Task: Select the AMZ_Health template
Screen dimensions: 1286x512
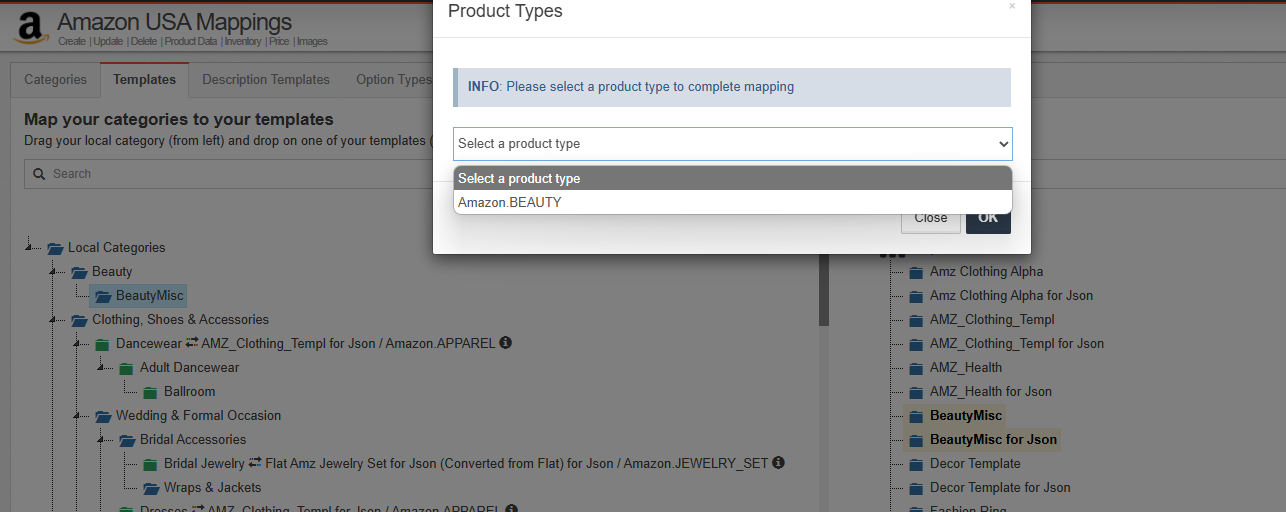Action: [966, 367]
